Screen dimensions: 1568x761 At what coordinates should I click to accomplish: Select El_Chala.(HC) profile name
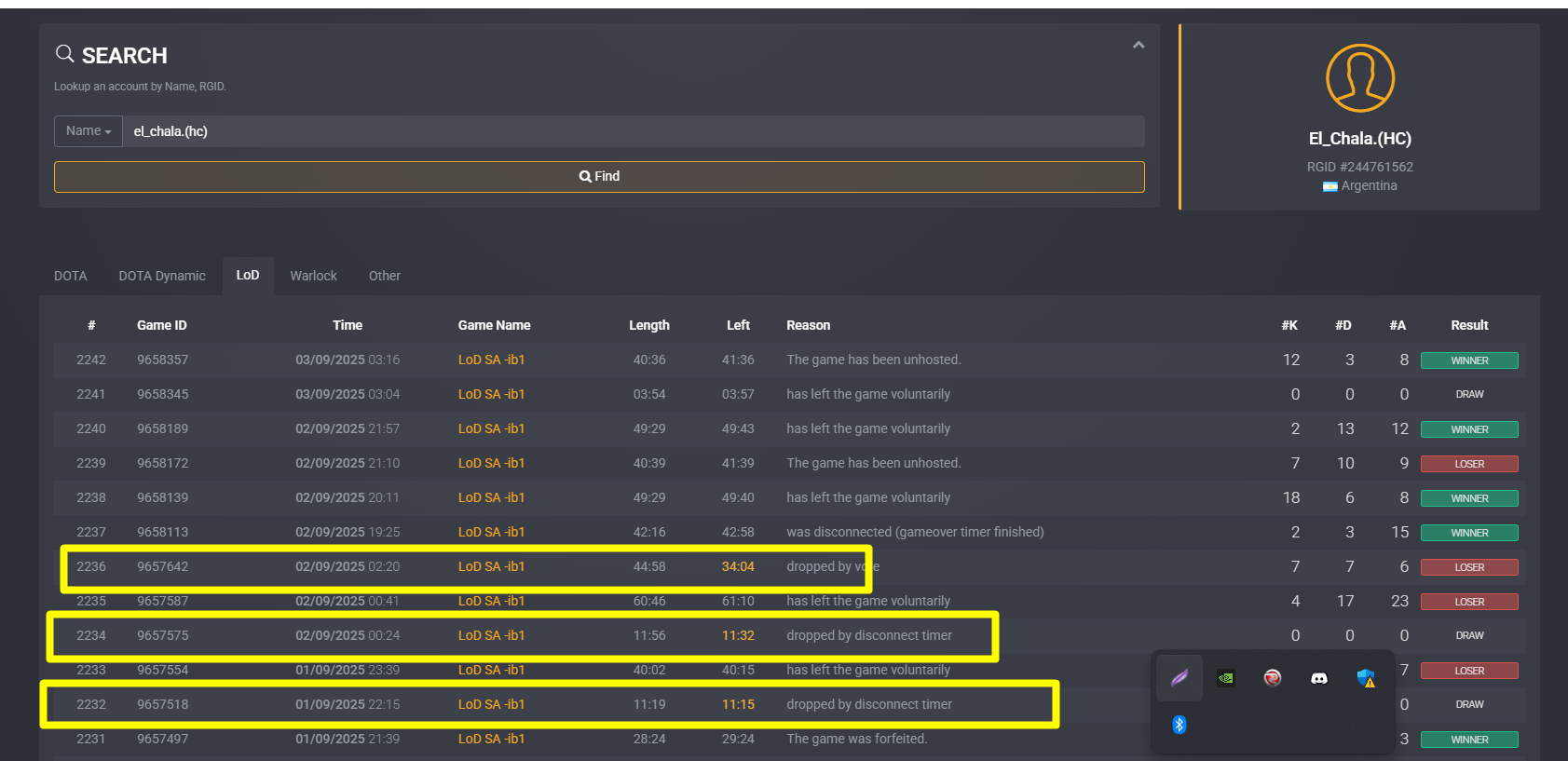[x=1360, y=139]
